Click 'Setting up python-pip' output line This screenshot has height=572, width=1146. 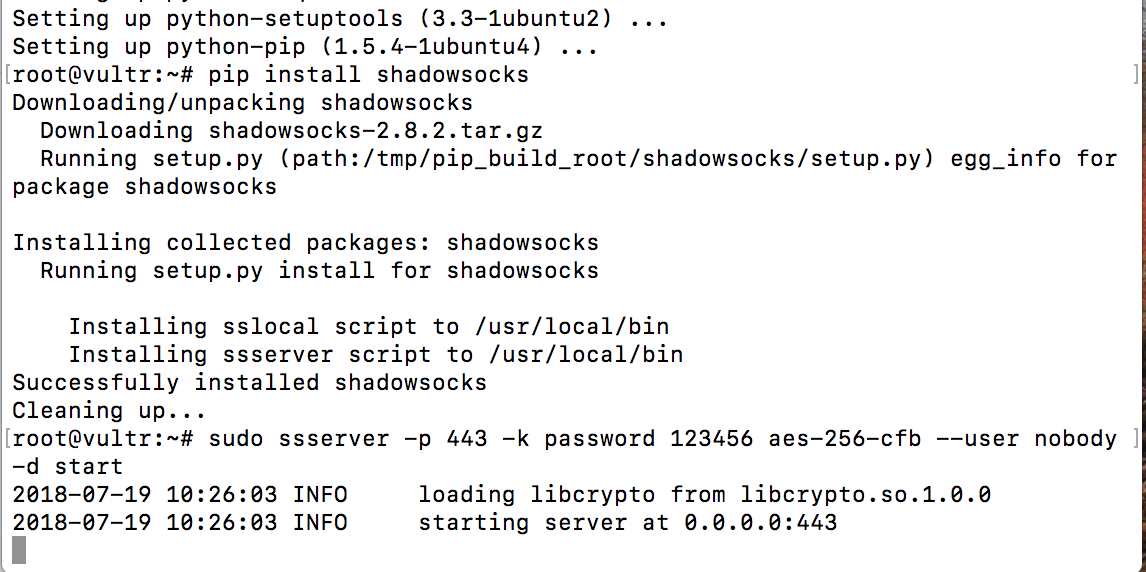(305, 47)
